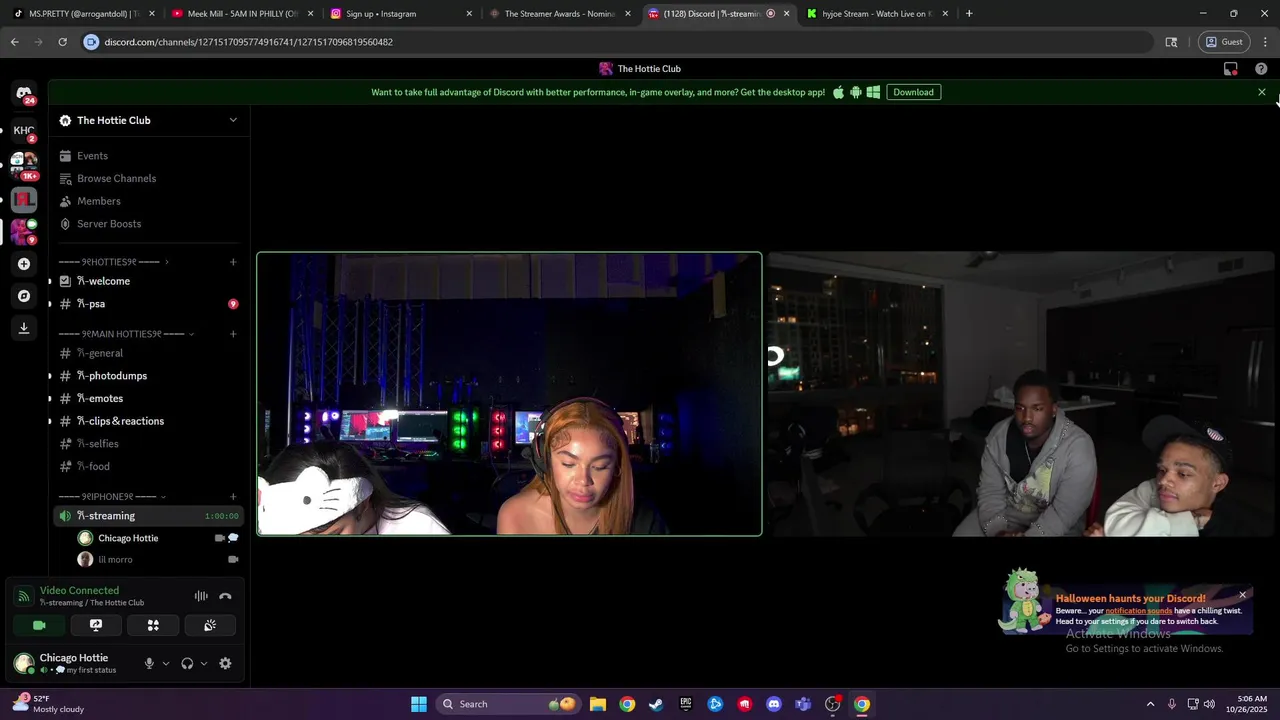Open User Settings gear icon
Viewport: 1280px width, 720px height.
coord(225,663)
